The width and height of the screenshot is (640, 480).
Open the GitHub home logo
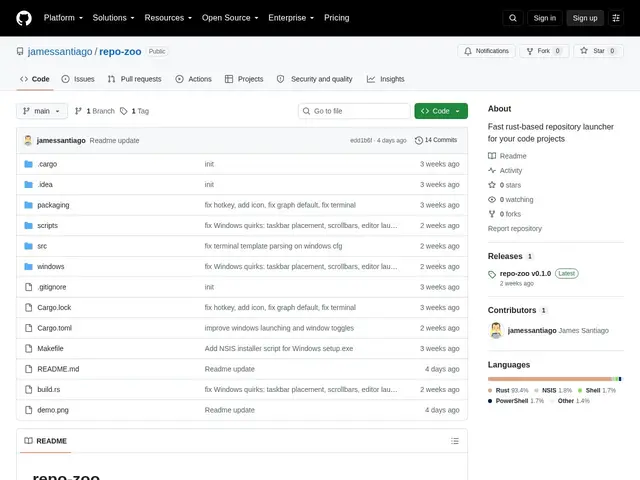(24, 18)
